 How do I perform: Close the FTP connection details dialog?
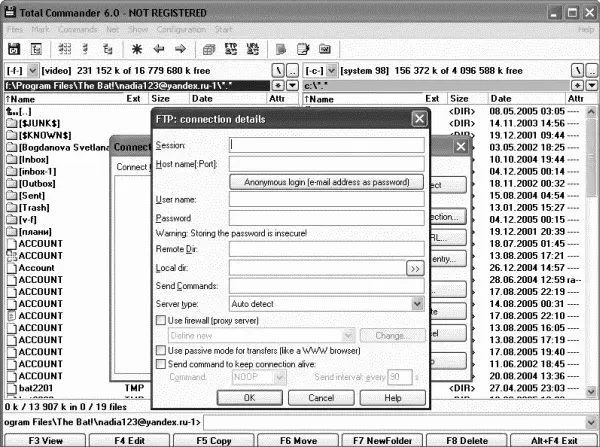(419, 120)
